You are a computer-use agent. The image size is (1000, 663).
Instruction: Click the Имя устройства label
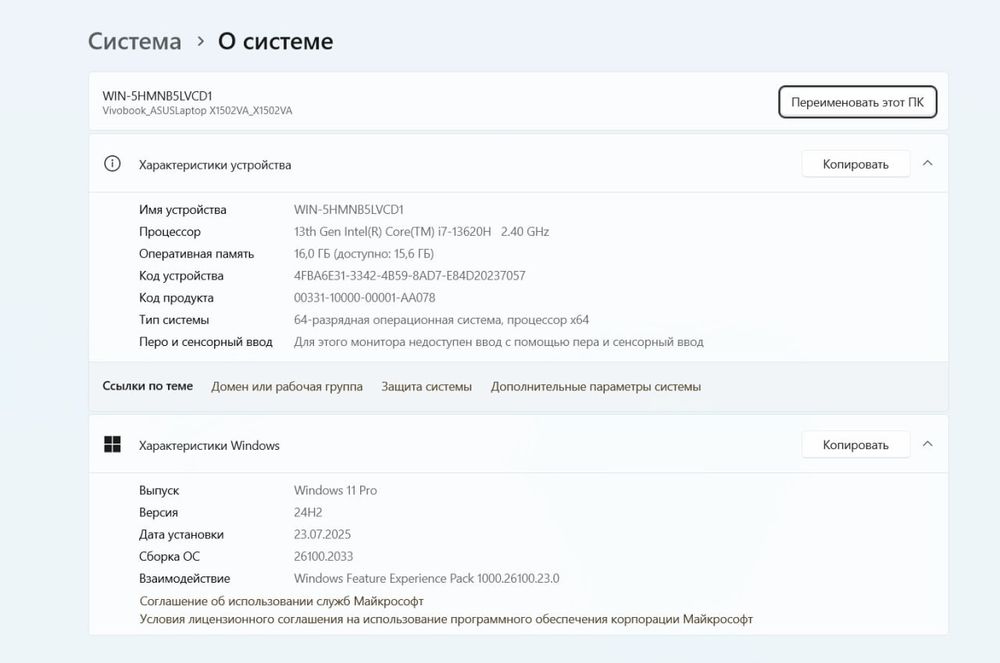tap(182, 210)
